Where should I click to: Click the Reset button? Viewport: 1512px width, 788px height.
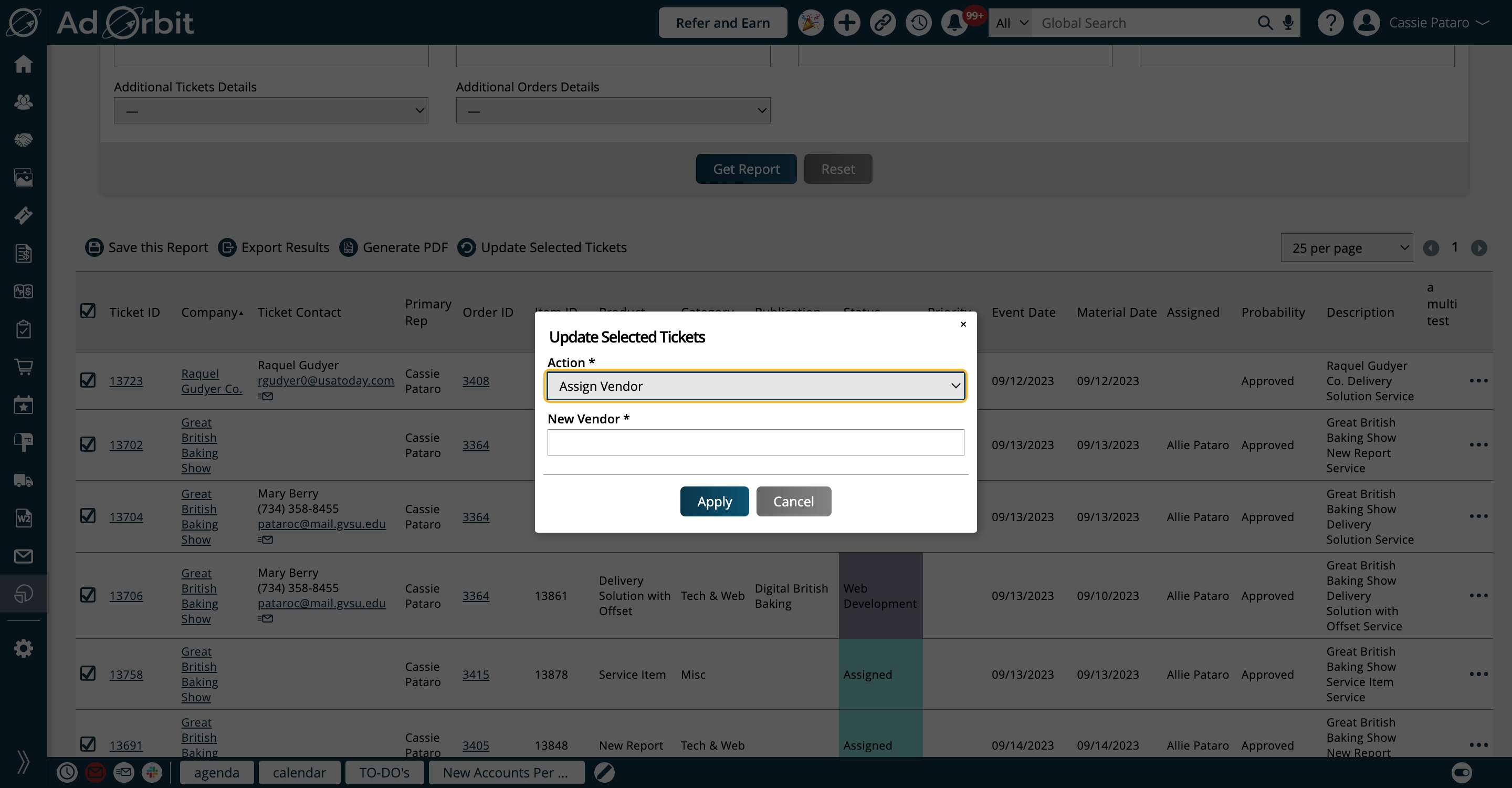[837, 169]
